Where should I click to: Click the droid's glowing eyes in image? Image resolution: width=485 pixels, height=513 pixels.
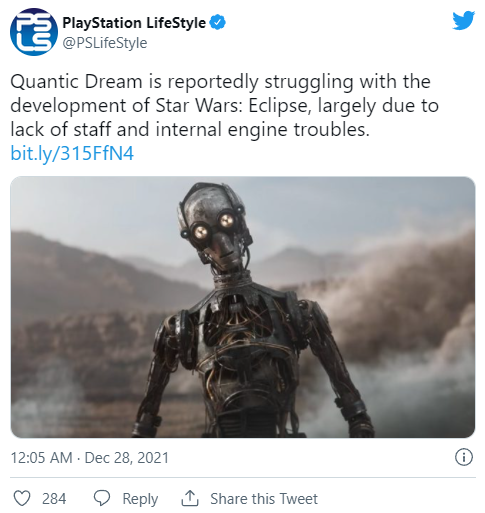(213, 225)
